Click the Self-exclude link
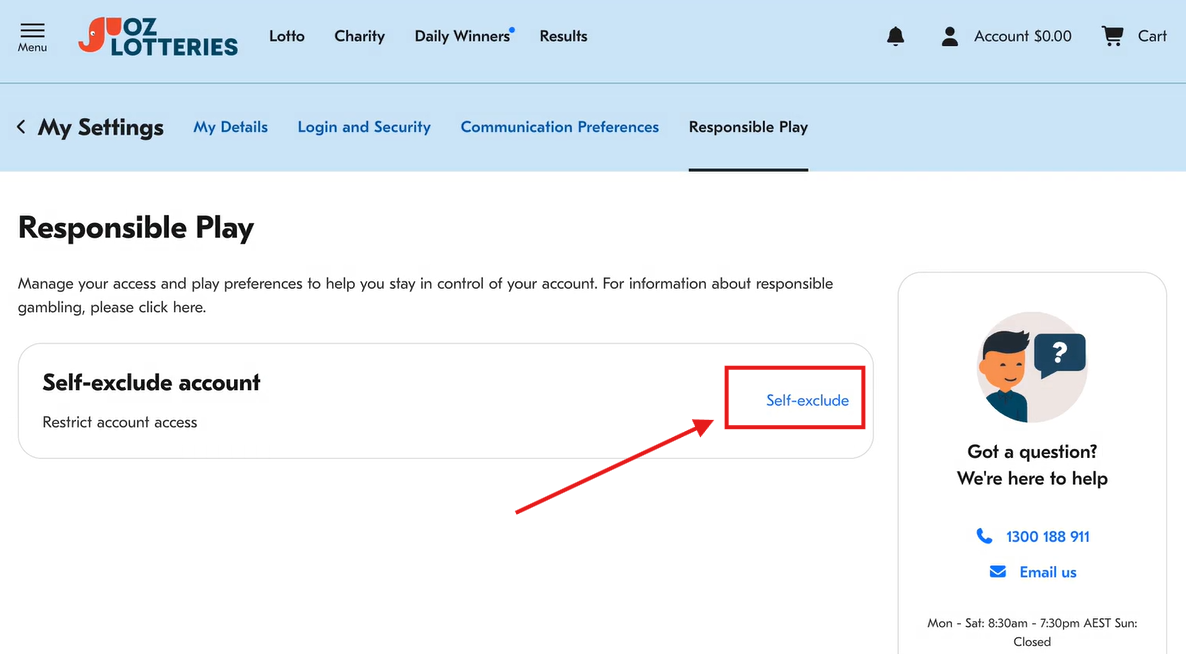 tap(807, 400)
